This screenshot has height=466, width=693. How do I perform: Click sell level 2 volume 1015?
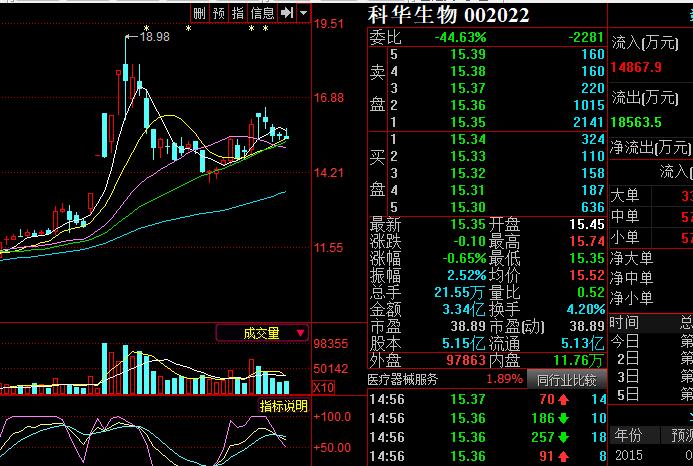(588, 105)
